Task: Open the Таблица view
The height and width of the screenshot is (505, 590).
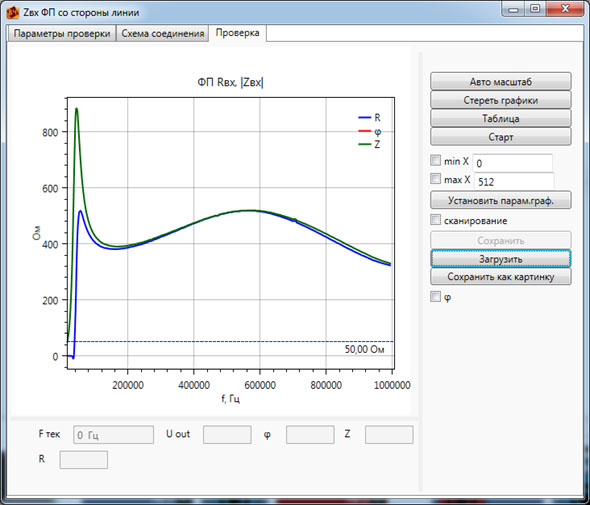Action: pyautogui.click(x=500, y=119)
